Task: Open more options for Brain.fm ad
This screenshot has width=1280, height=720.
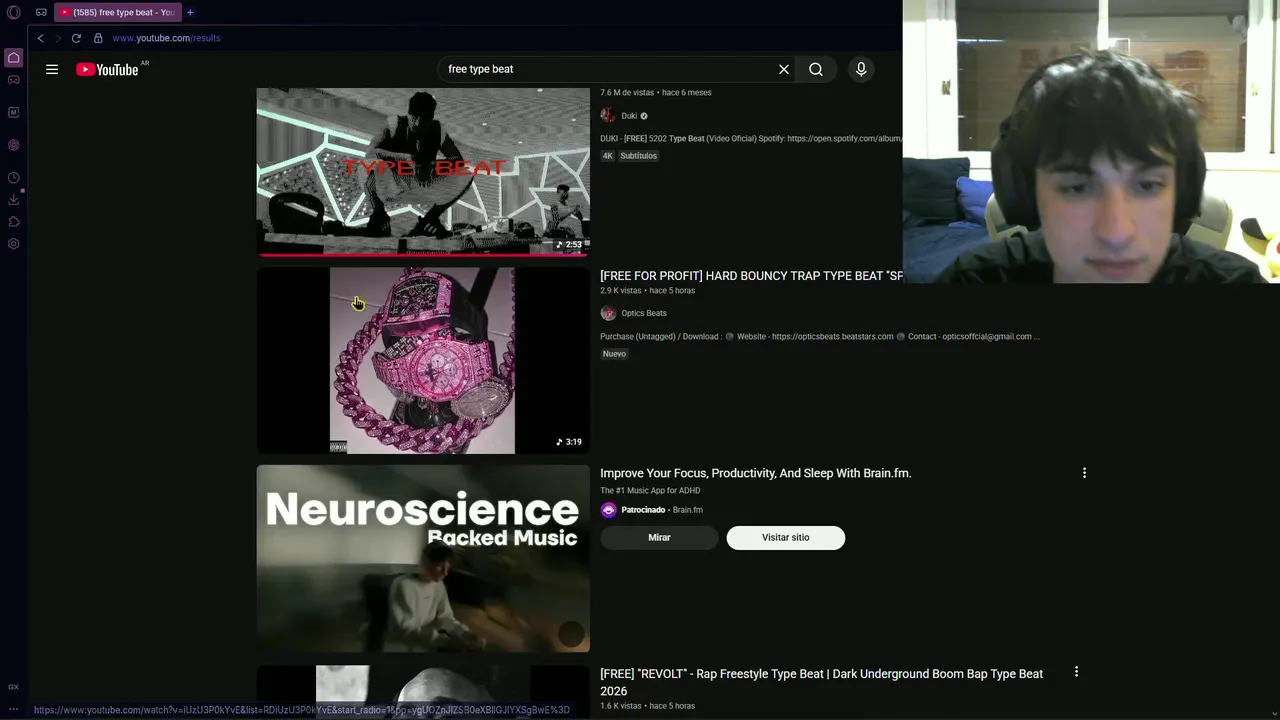Action: point(1084,473)
